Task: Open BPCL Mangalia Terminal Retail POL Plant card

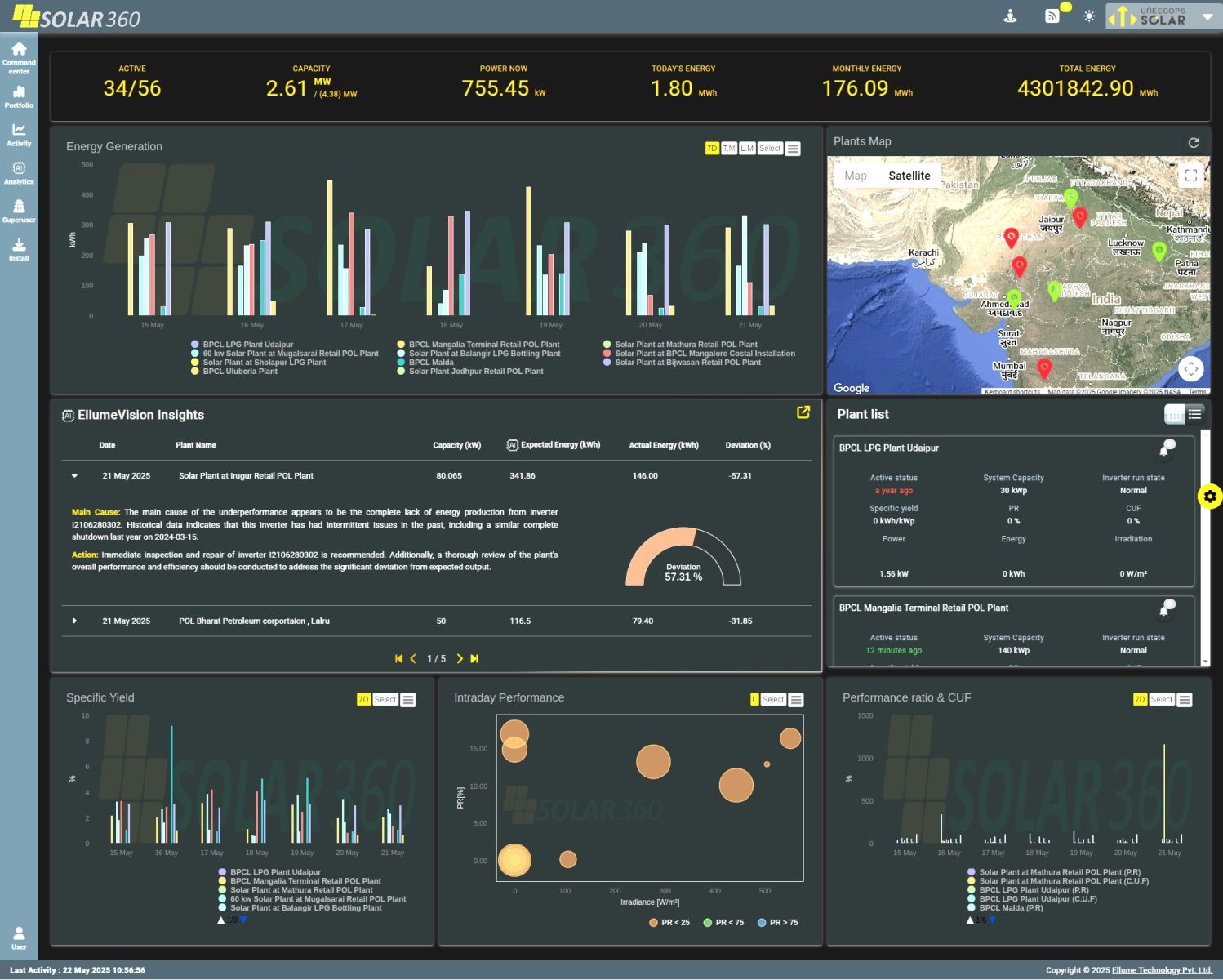Action: point(1014,631)
